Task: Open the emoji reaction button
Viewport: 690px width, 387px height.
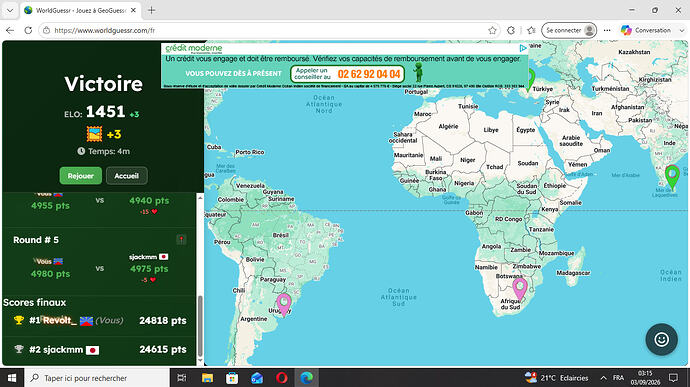Action: coord(661,339)
